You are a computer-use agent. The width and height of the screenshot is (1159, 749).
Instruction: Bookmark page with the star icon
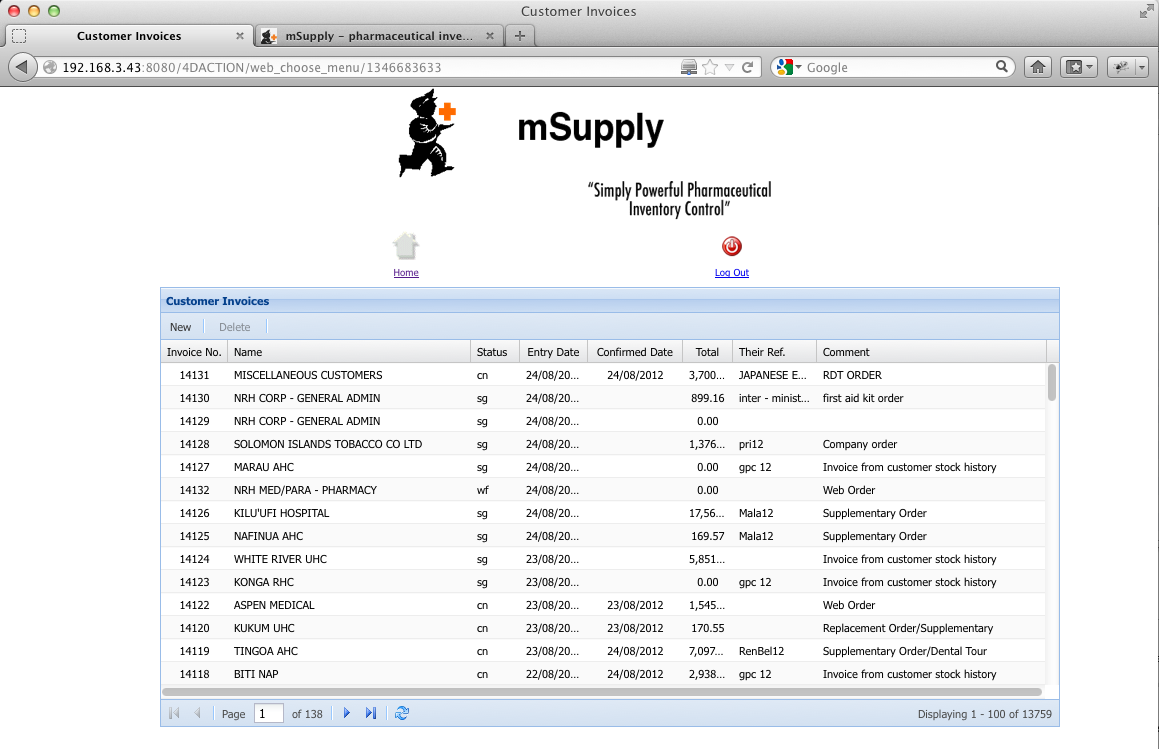[x=710, y=67]
